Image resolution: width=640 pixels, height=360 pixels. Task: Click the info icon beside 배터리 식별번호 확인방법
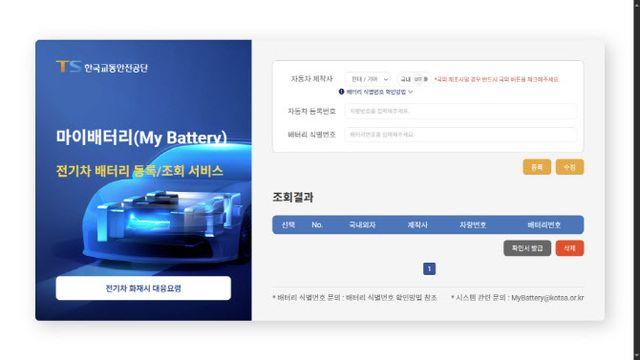[x=341, y=92]
